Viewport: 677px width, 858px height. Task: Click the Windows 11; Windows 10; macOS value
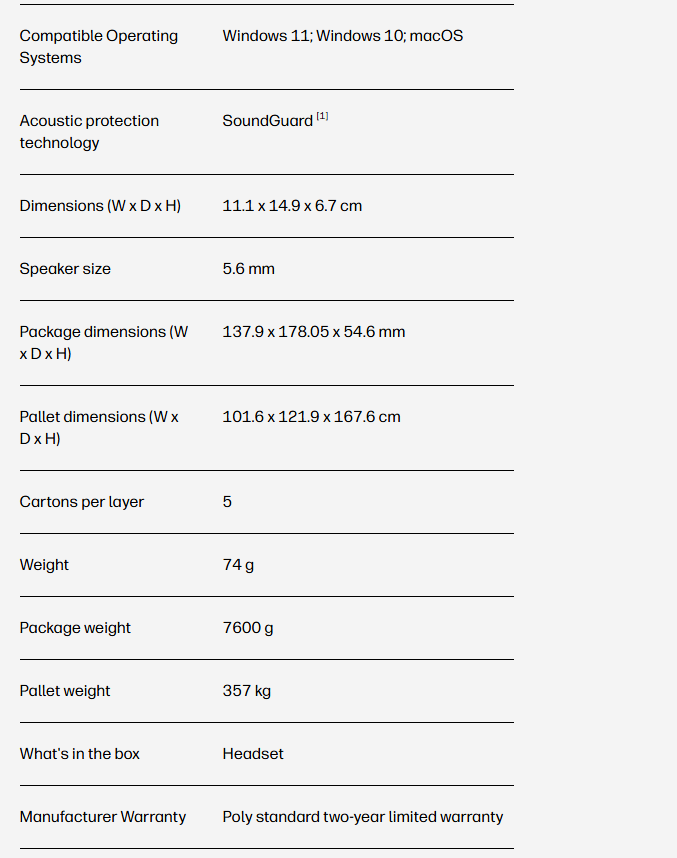342,36
